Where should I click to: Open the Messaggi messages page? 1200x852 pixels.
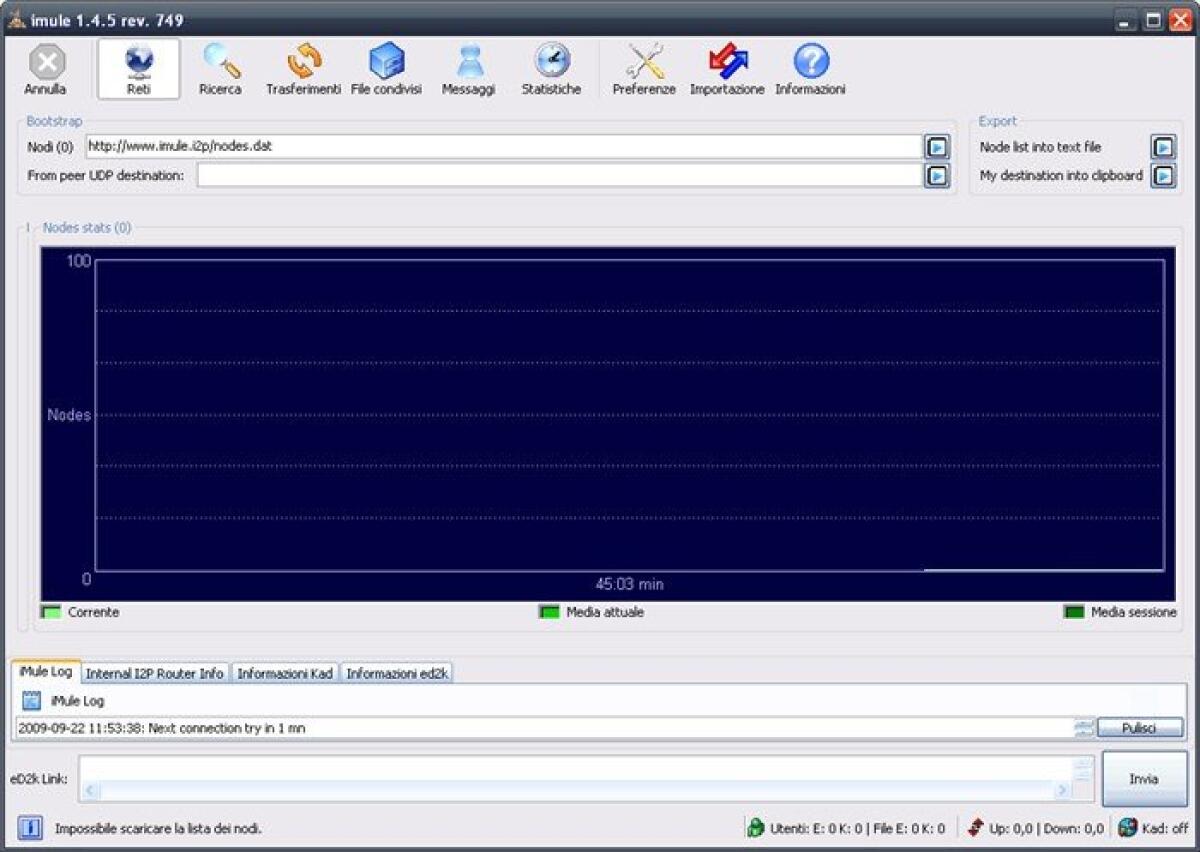click(x=468, y=68)
